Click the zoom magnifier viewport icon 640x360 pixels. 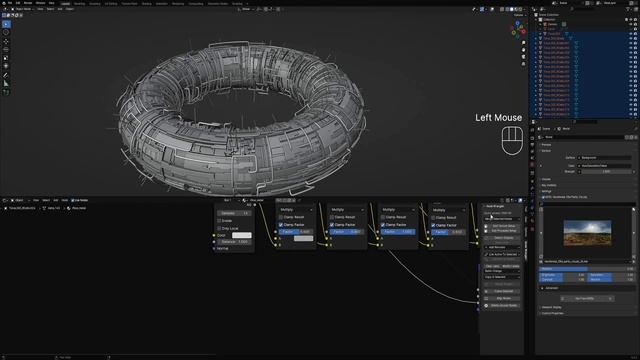[x=523, y=43]
